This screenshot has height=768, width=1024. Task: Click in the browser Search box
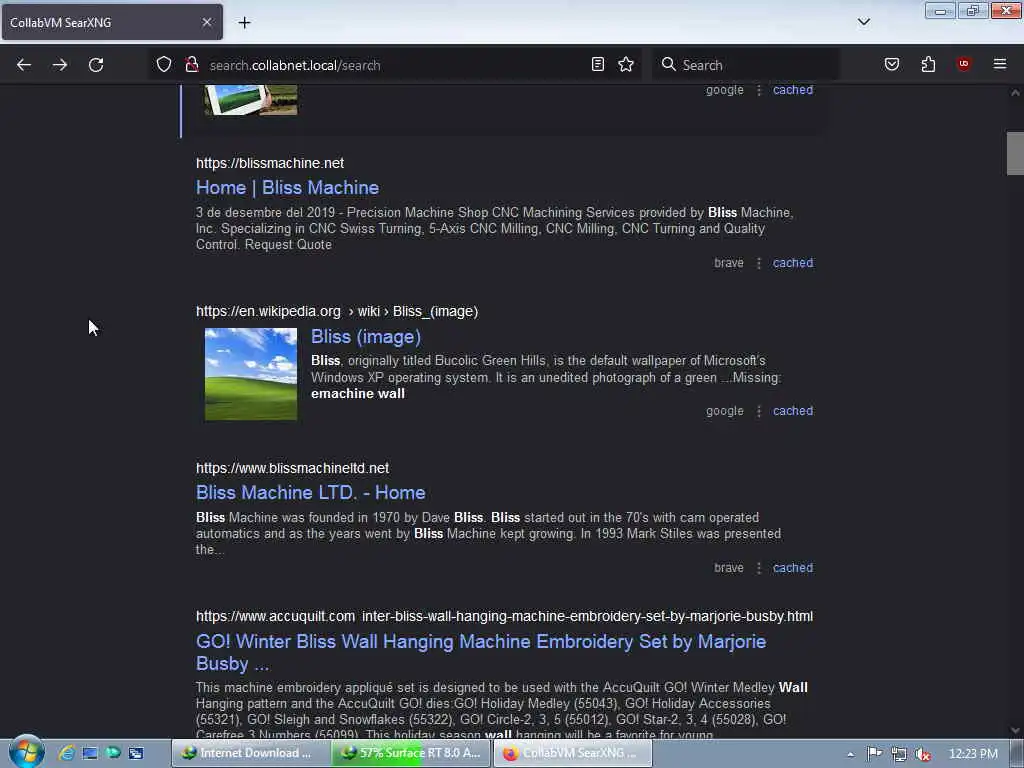click(746, 65)
